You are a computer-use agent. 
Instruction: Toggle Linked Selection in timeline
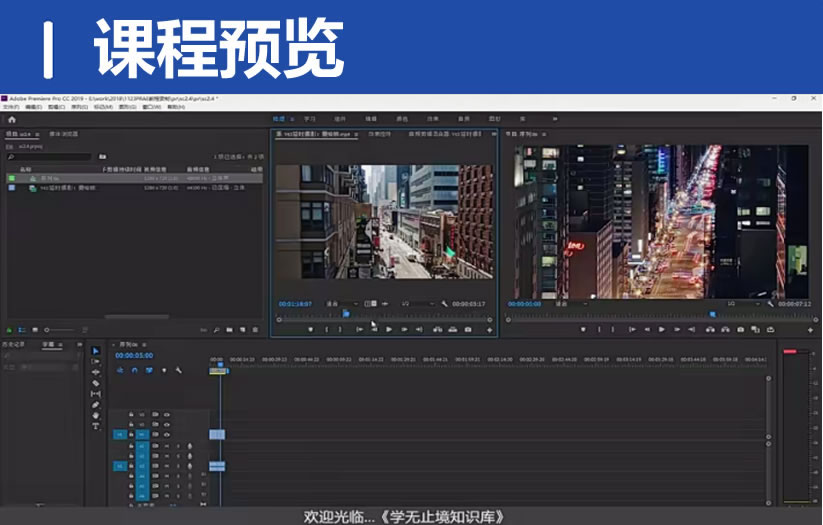click(x=149, y=371)
